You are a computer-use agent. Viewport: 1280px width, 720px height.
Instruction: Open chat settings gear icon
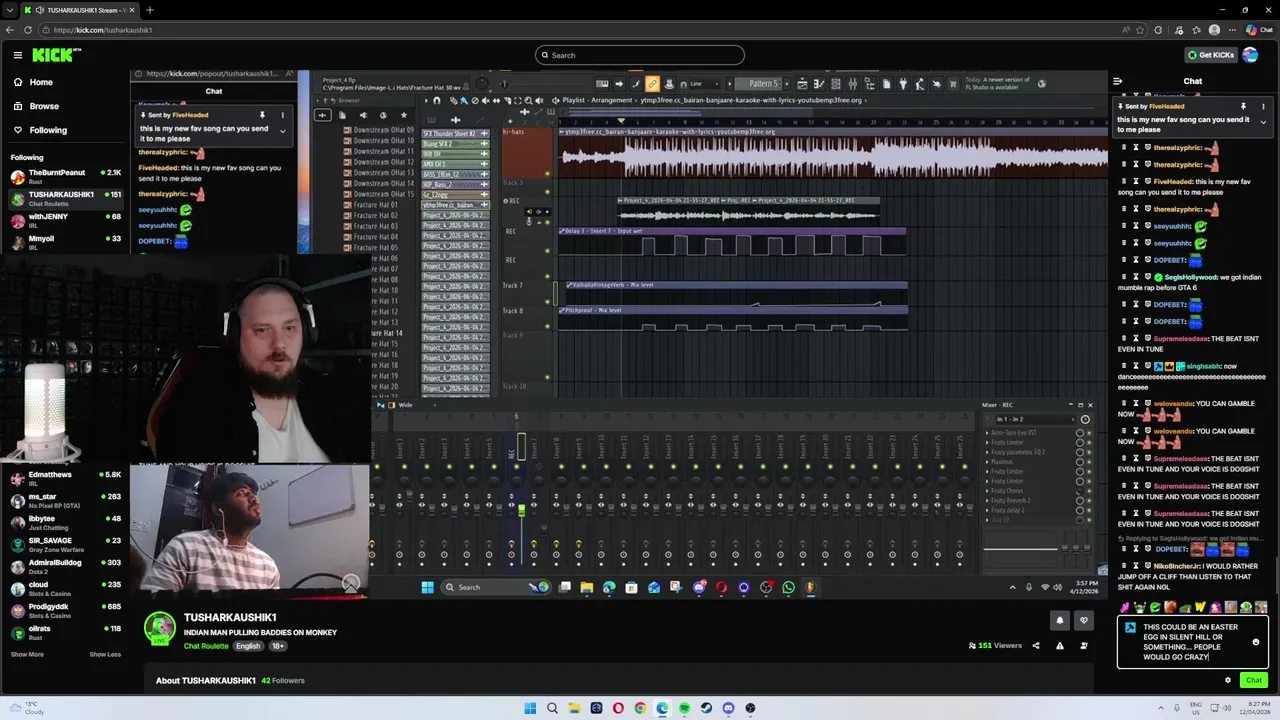coord(1228,680)
